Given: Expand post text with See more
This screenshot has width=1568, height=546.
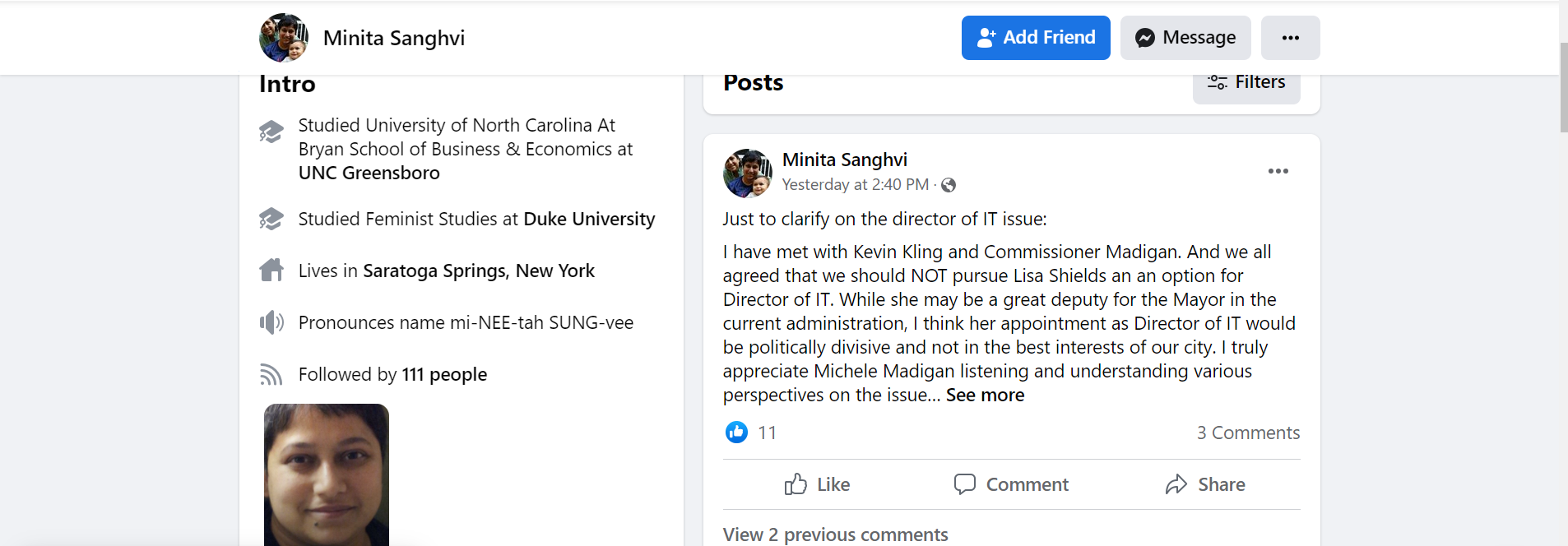Looking at the screenshot, I should tap(985, 396).
